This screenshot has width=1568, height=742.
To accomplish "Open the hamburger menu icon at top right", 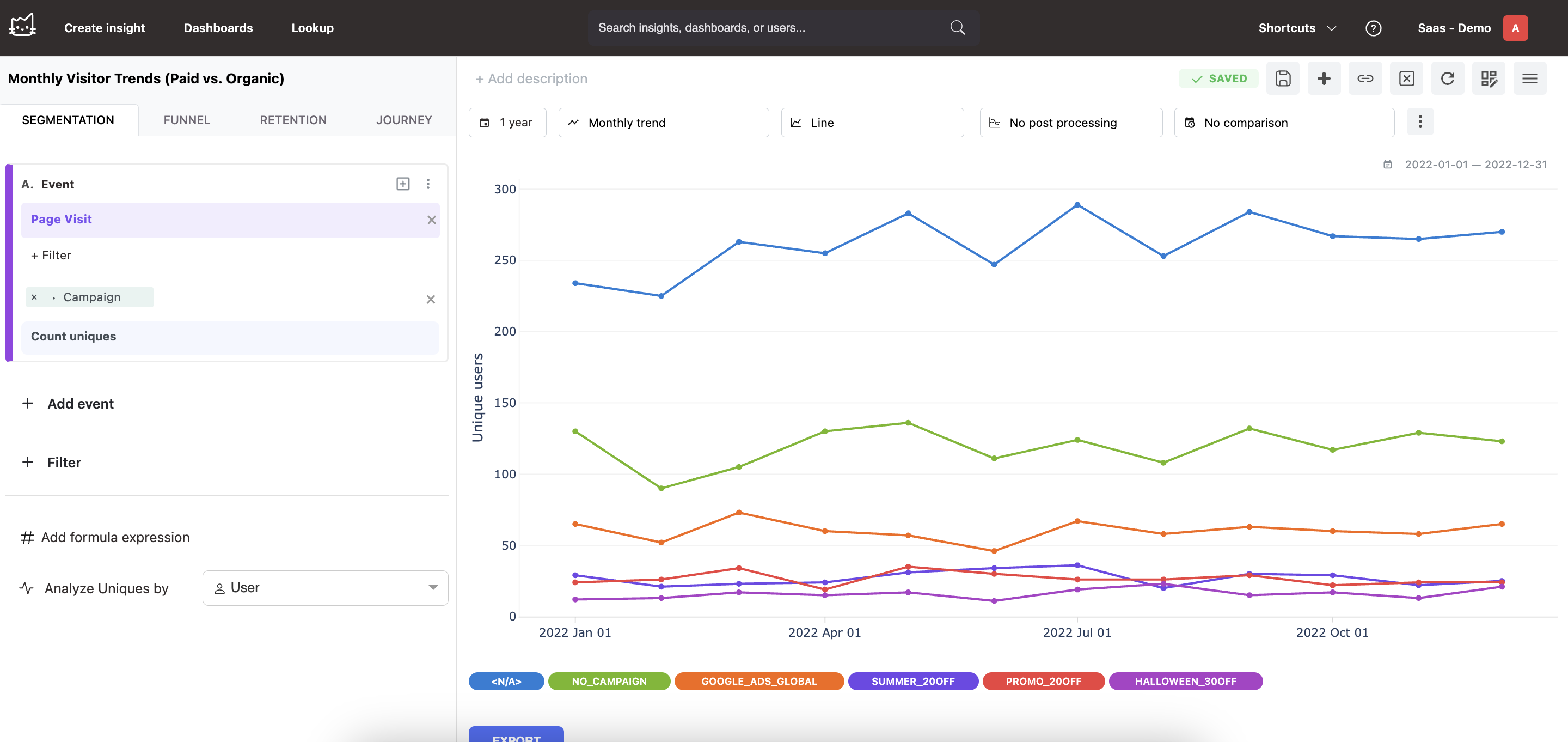I will [x=1530, y=78].
